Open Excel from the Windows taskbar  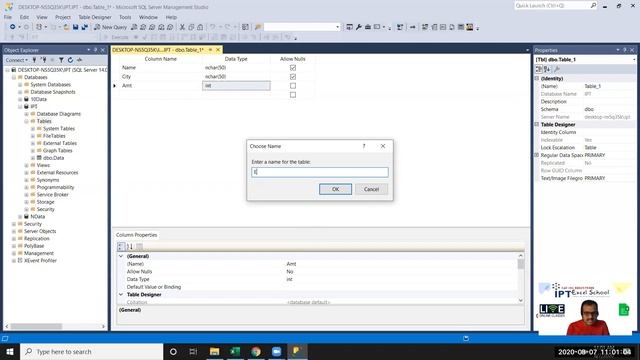point(235,351)
